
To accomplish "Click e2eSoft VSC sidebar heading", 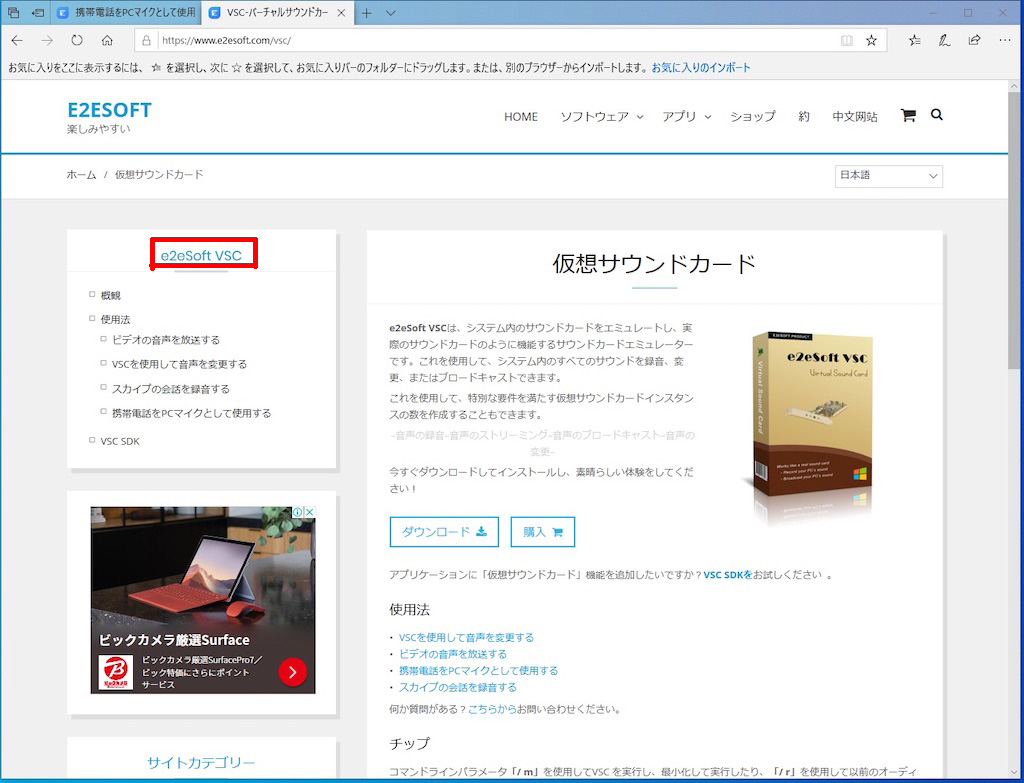I will (201, 255).
